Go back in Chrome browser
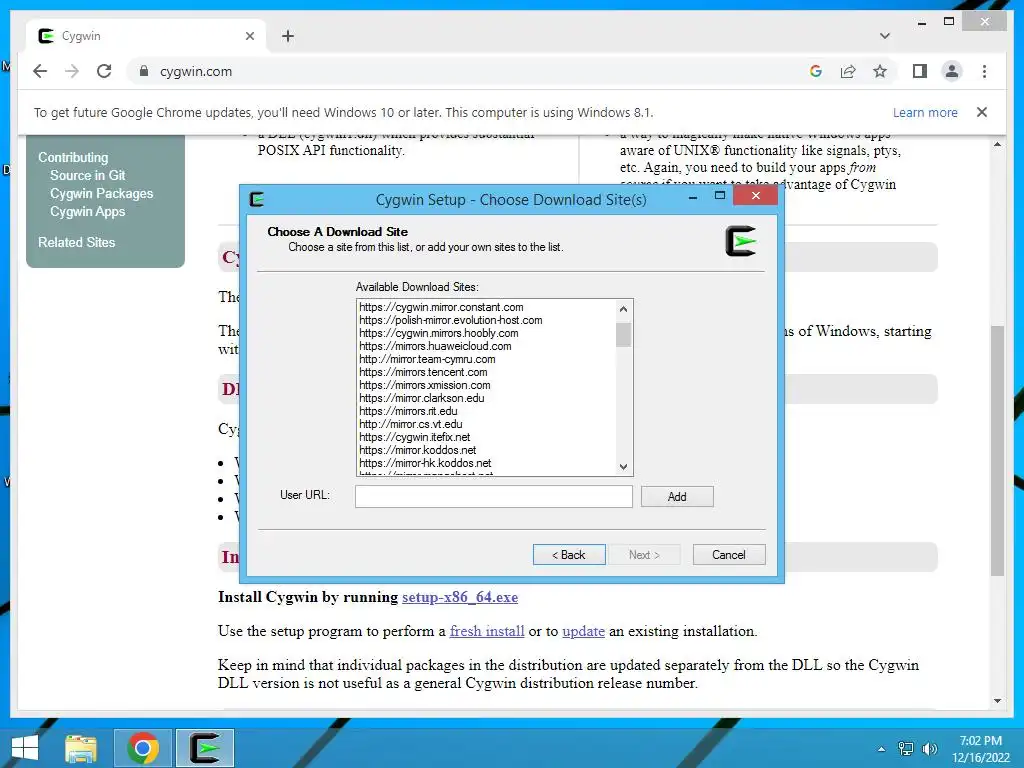Viewport: 1024px width, 768px height. pyautogui.click(x=40, y=71)
